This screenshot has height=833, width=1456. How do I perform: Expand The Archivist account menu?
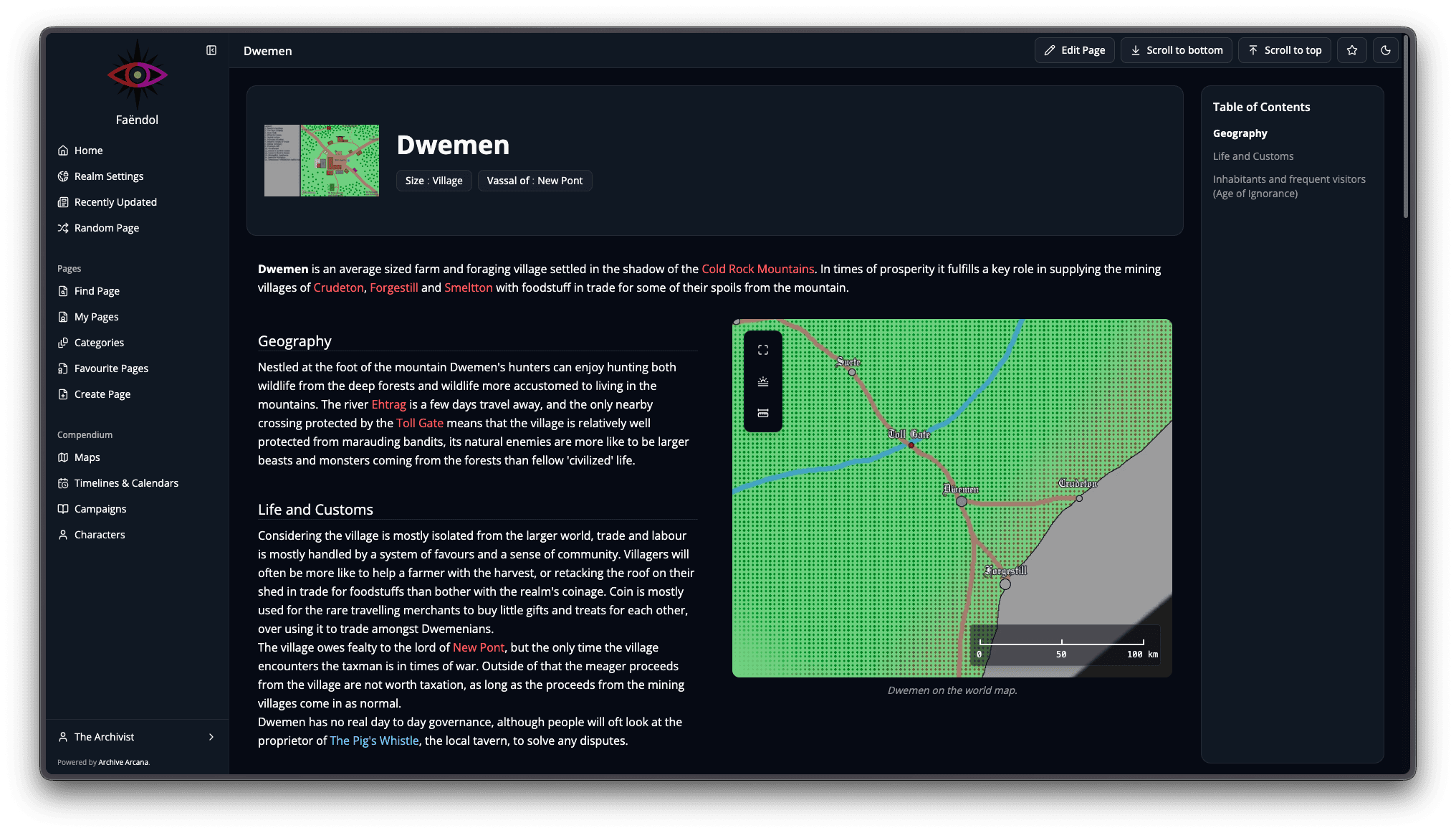click(x=211, y=737)
